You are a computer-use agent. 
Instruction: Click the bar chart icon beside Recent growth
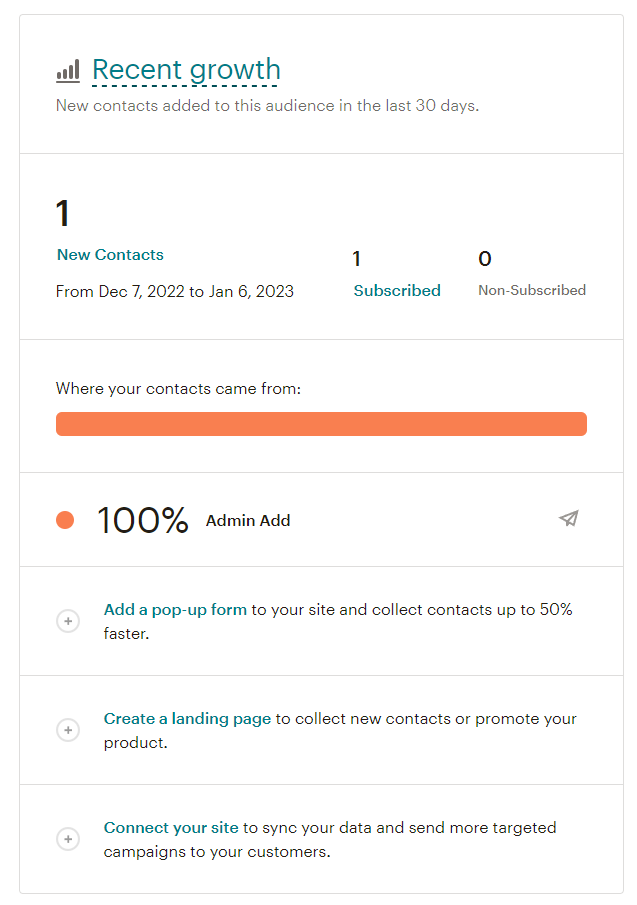pos(68,71)
